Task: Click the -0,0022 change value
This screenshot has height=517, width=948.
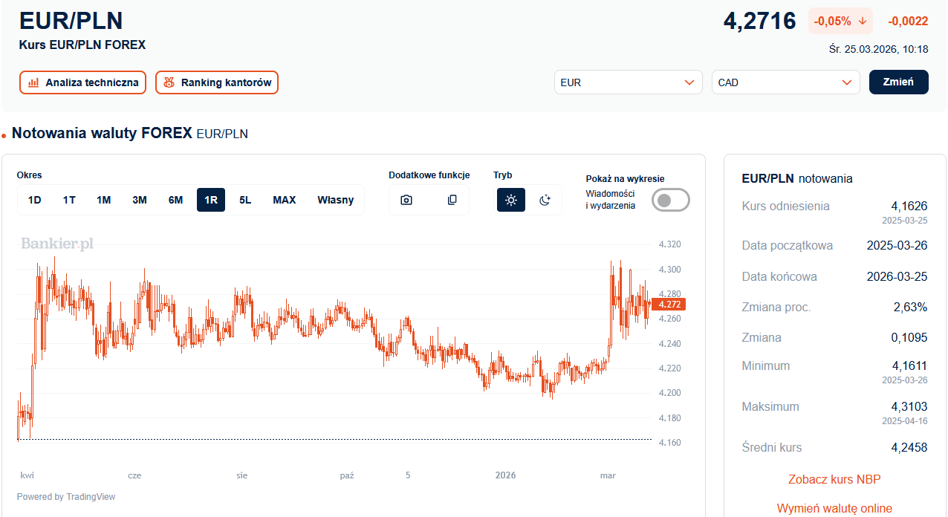Action: click(x=907, y=21)
